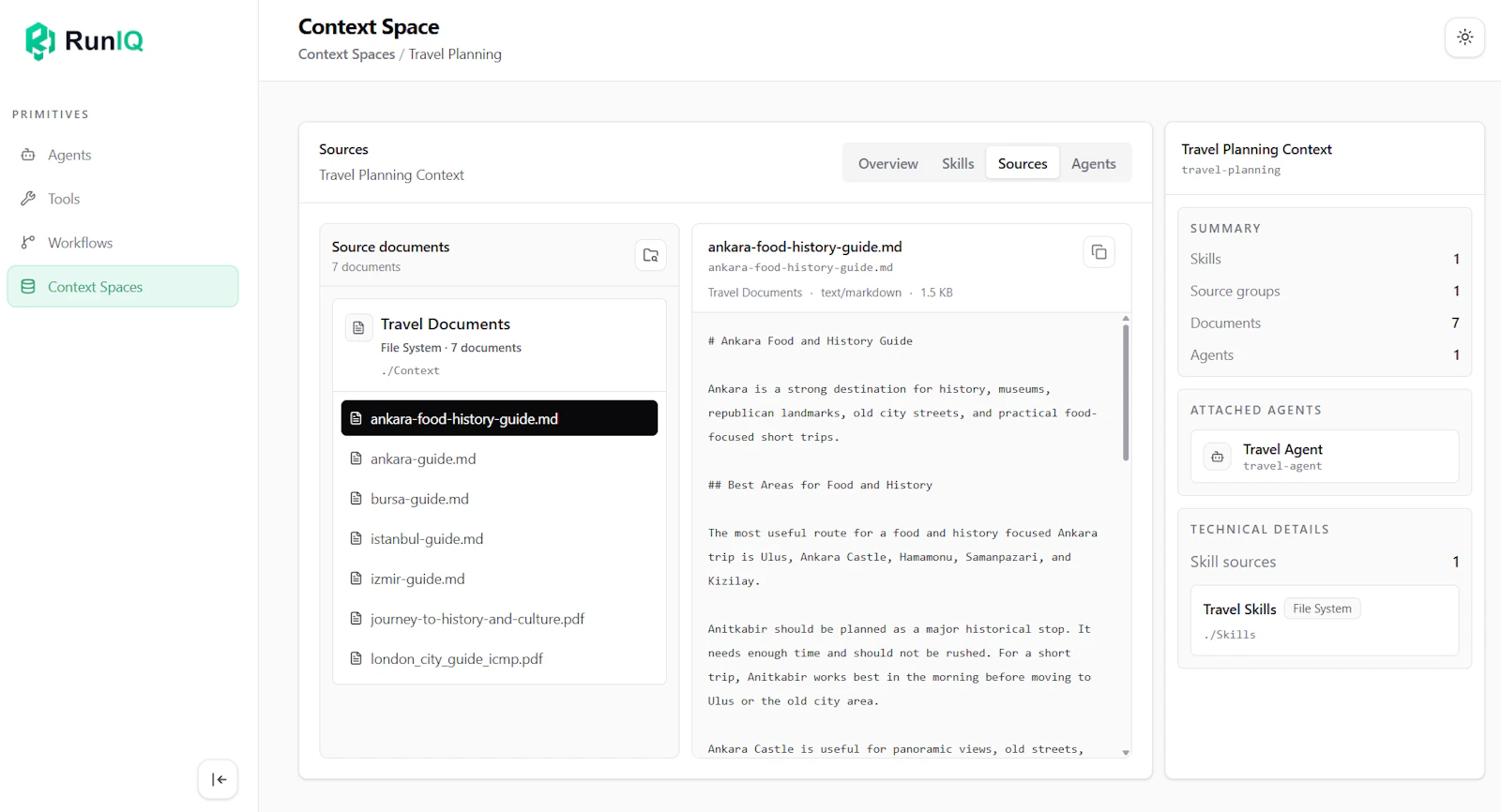This screenshot has height=812, width=1501.
Task: Open Tools in the sidebar
Action: (123, 199)
